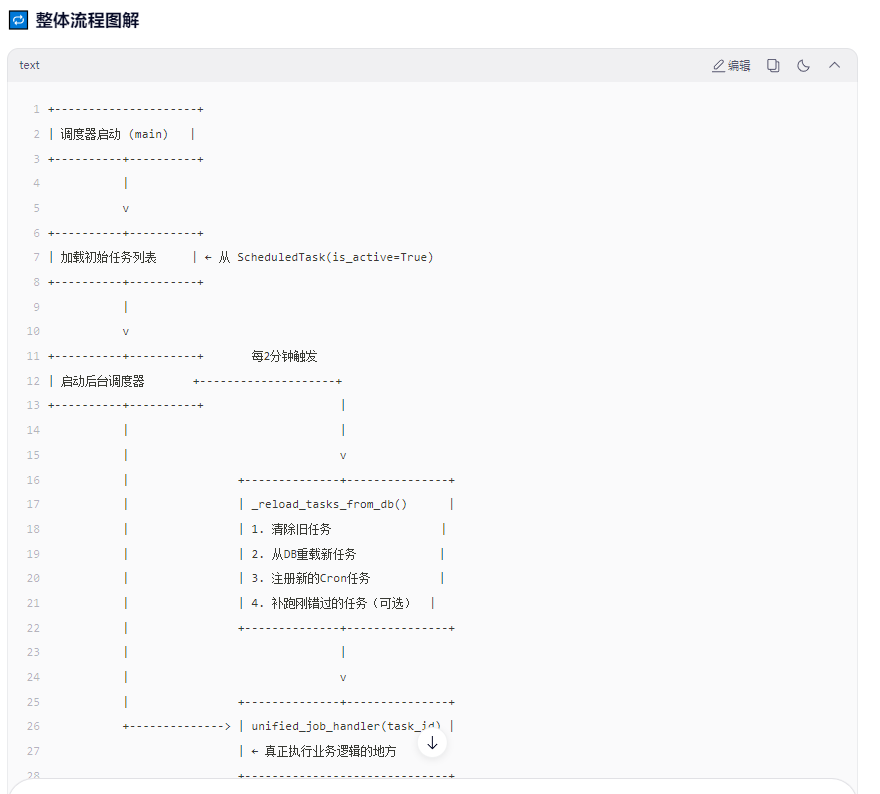The height and width of the screenshot is (794, 880).
Task: Copy the code block using the copy icon
Action: [772, 64]
